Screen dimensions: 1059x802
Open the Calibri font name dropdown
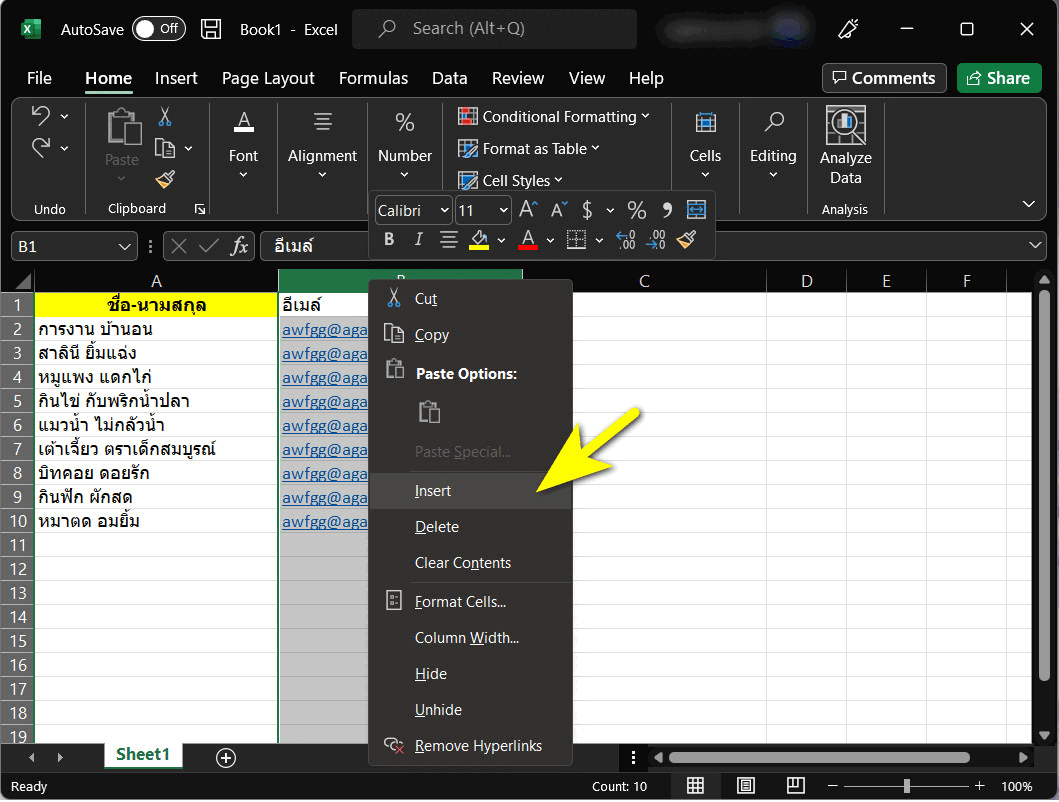pos(413,210)
